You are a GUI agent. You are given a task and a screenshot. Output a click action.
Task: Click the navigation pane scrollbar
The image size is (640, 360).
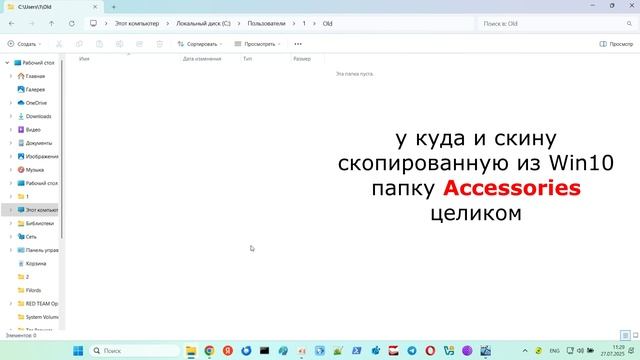pos(62,149)
